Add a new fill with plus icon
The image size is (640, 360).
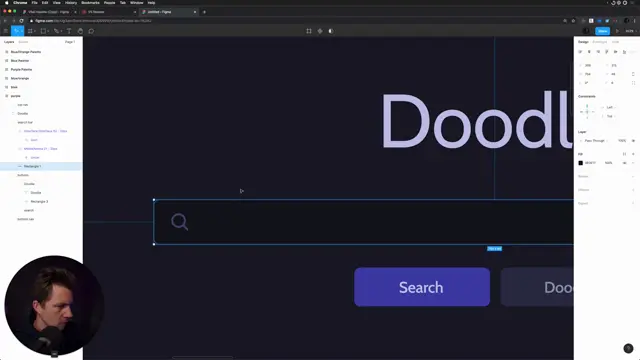[633, 154]
